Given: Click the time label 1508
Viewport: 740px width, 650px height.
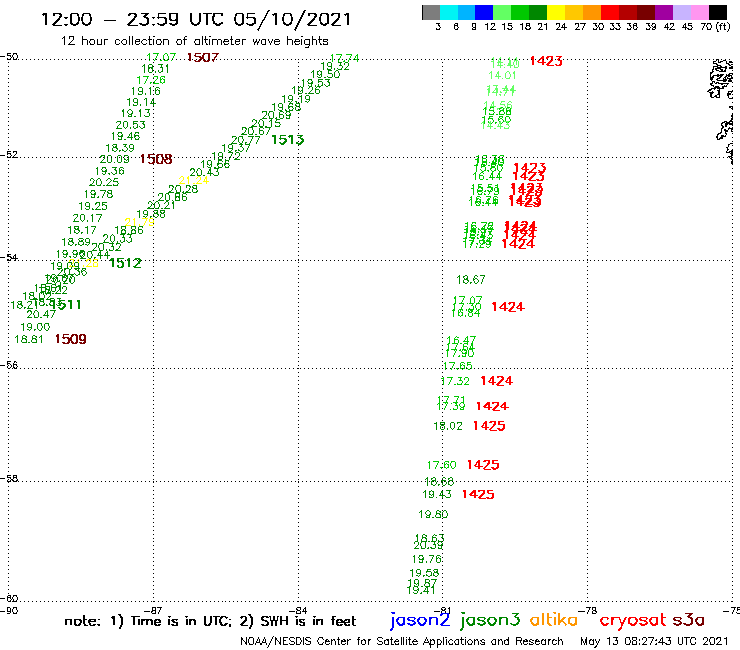Looking at the screenshot, I should point(156,159).
